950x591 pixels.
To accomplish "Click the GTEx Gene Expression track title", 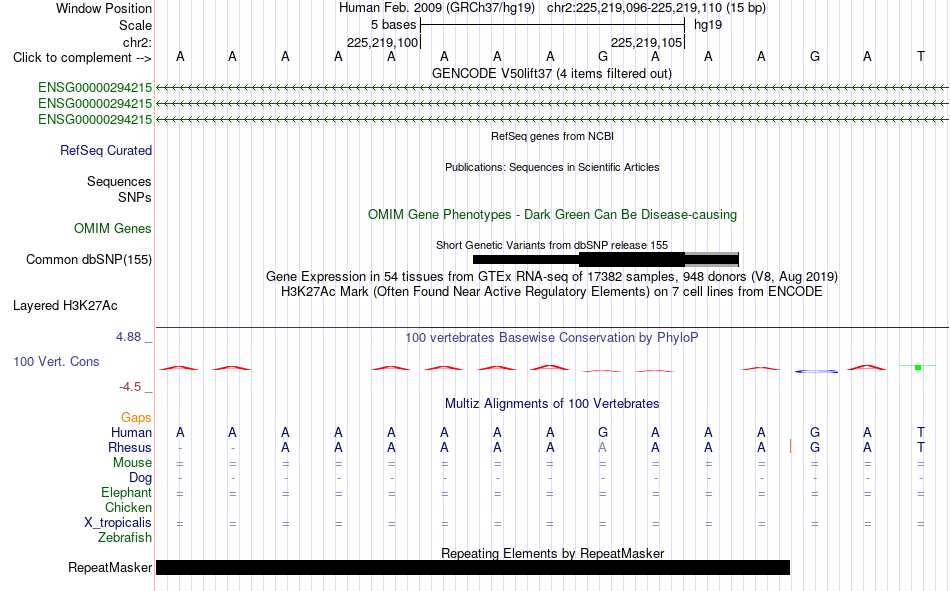I will click(x=552, y=276).
